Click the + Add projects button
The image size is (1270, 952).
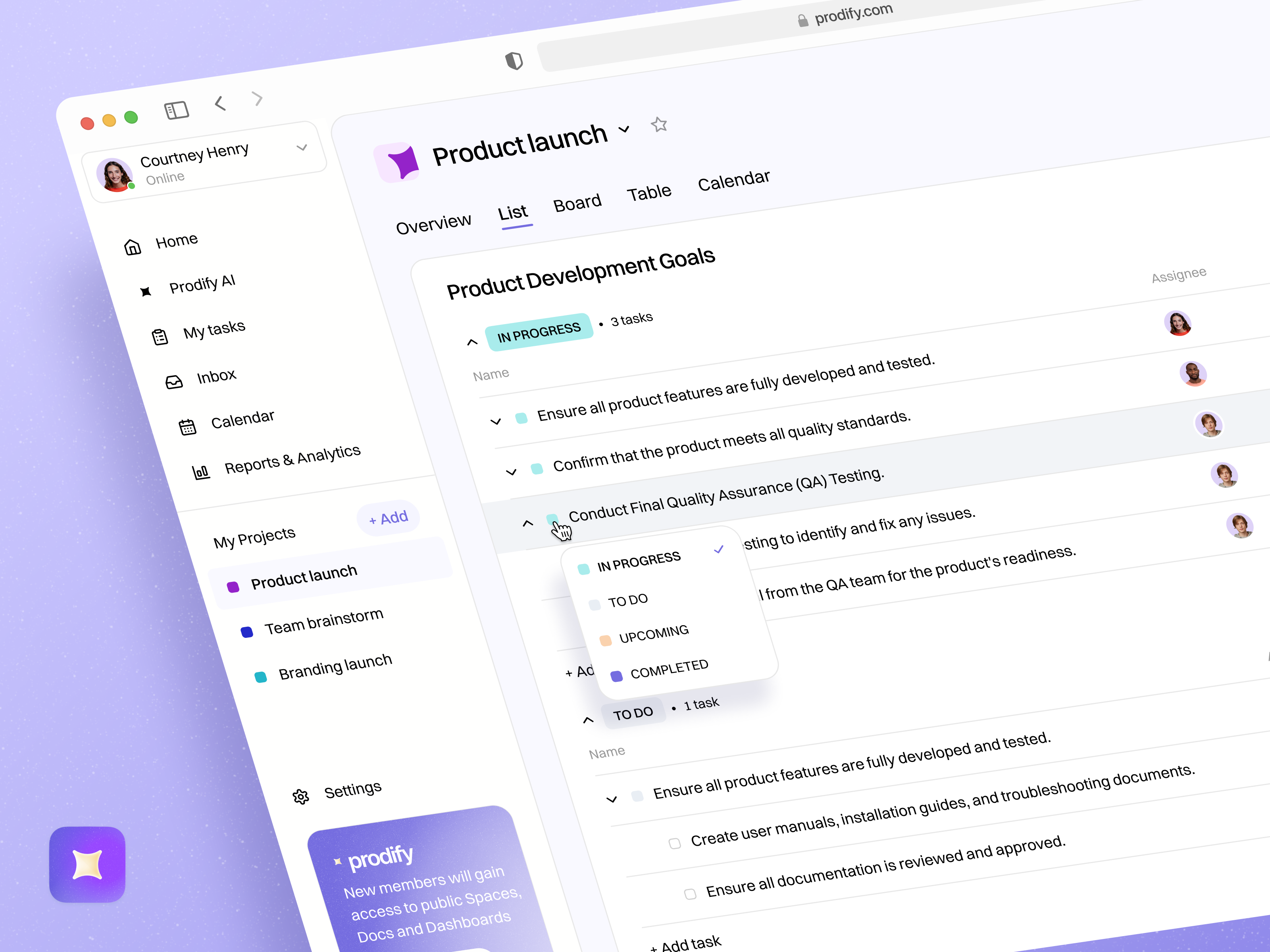pyautogui.click(x=389, y=518)
